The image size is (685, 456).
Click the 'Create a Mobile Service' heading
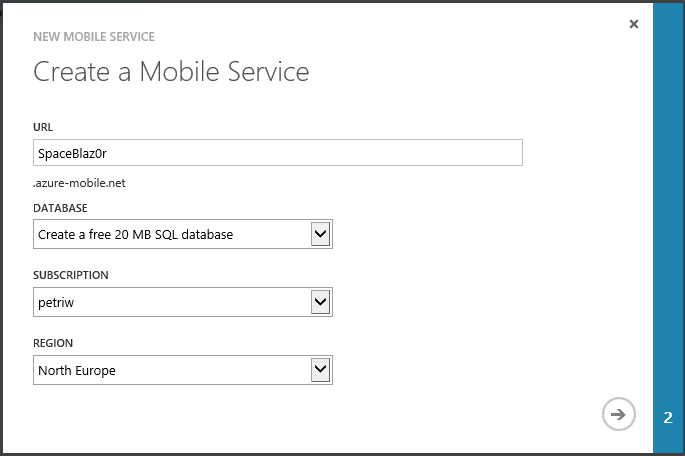[x=171, y=72]
